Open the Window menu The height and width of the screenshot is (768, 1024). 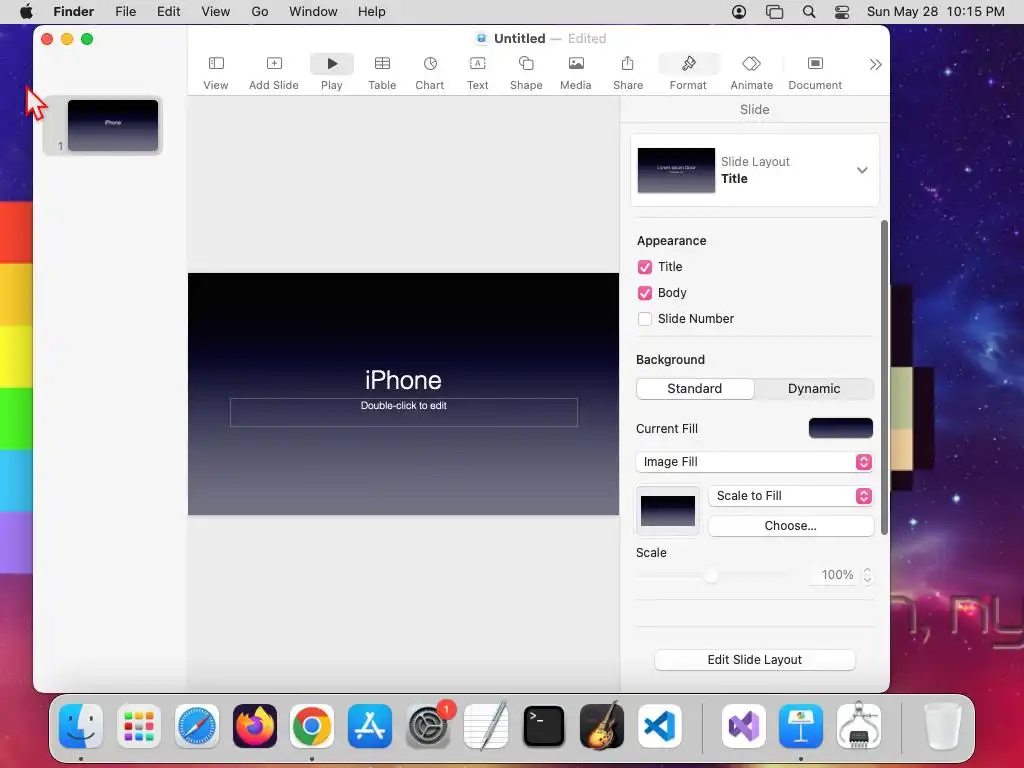click(x=313, y=12)
